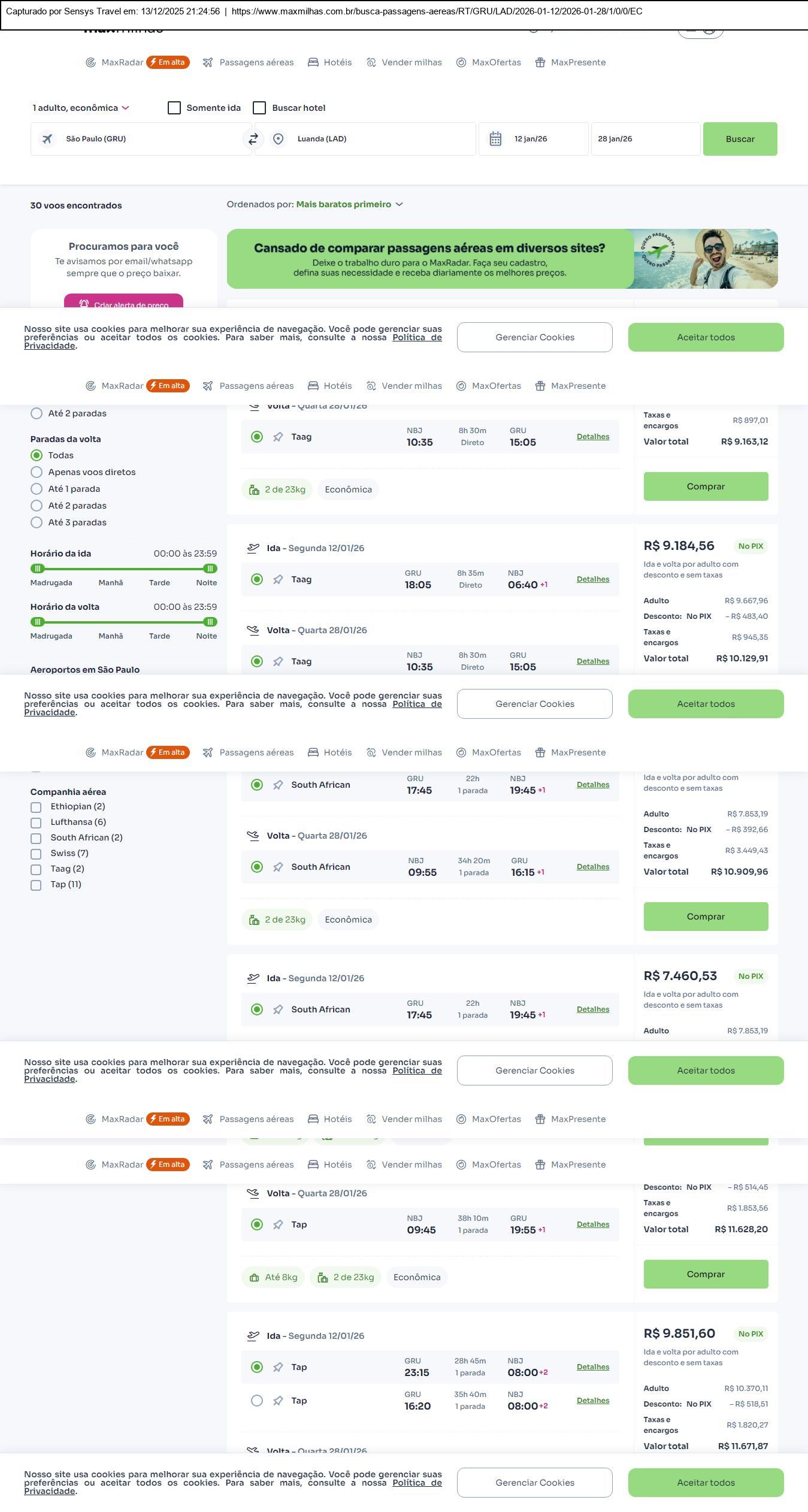Select Apenas voos diretos for return stops

(37, 472)
